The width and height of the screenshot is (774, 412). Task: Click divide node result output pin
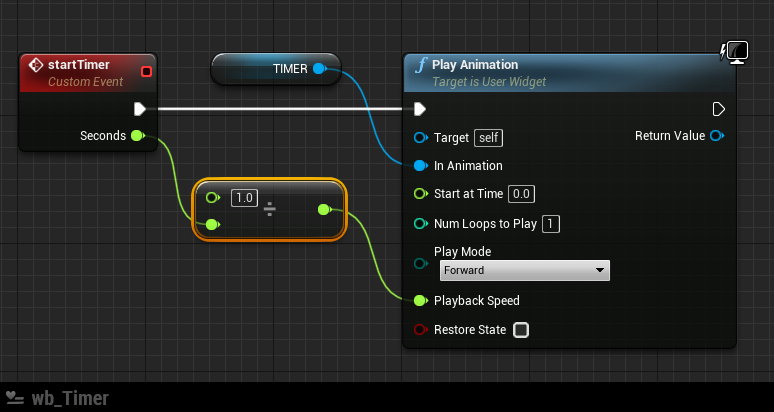tap(324, 210)
